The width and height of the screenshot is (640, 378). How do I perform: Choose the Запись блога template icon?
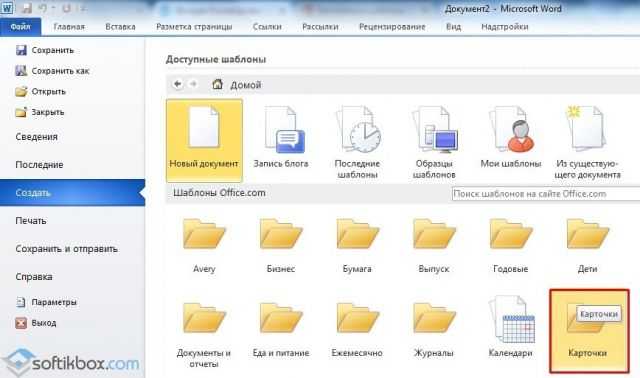coord(284,129)
